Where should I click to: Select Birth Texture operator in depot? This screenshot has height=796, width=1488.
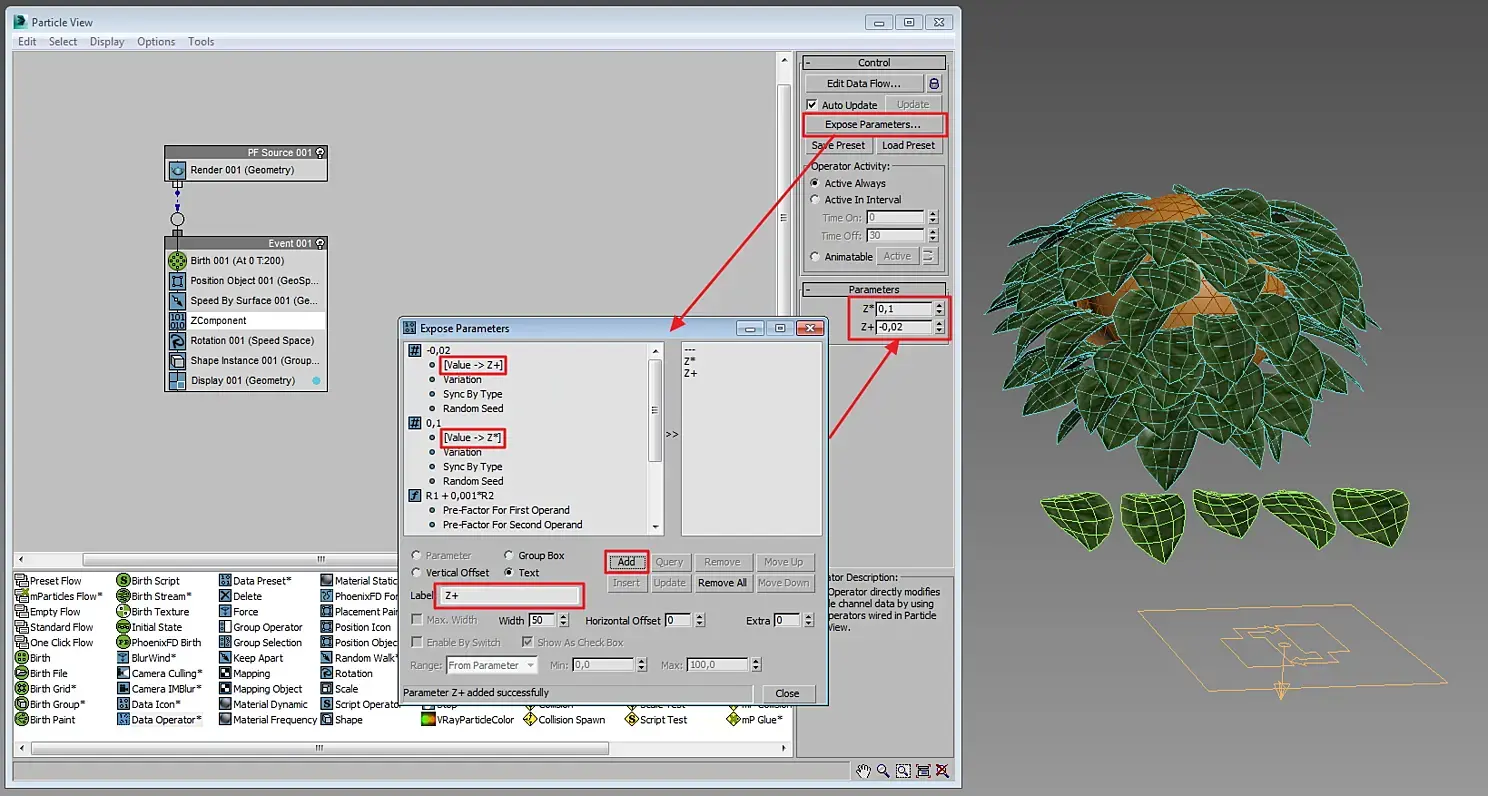click(153, 612)
